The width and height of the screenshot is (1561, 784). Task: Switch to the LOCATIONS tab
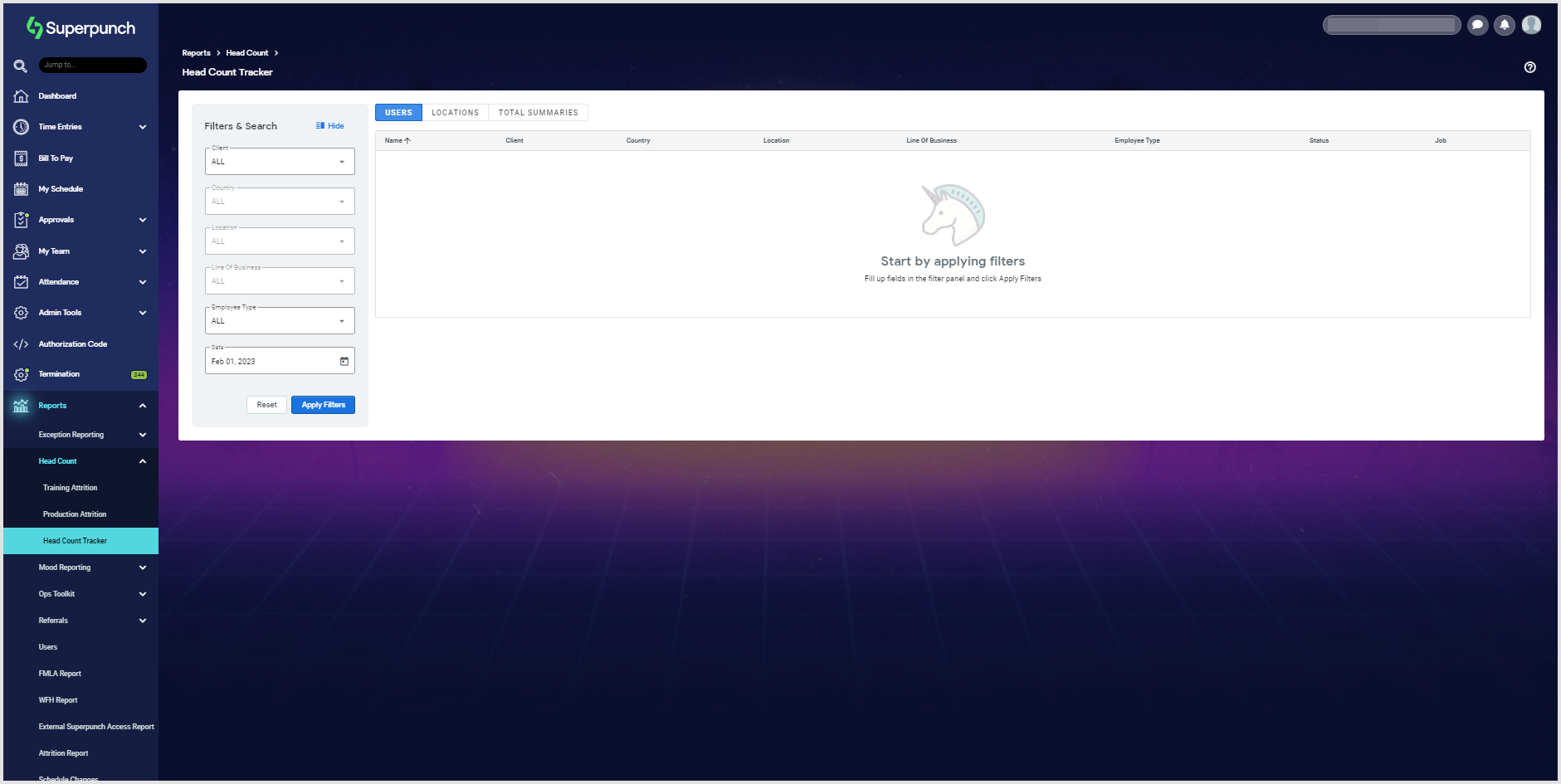[455, 112]
